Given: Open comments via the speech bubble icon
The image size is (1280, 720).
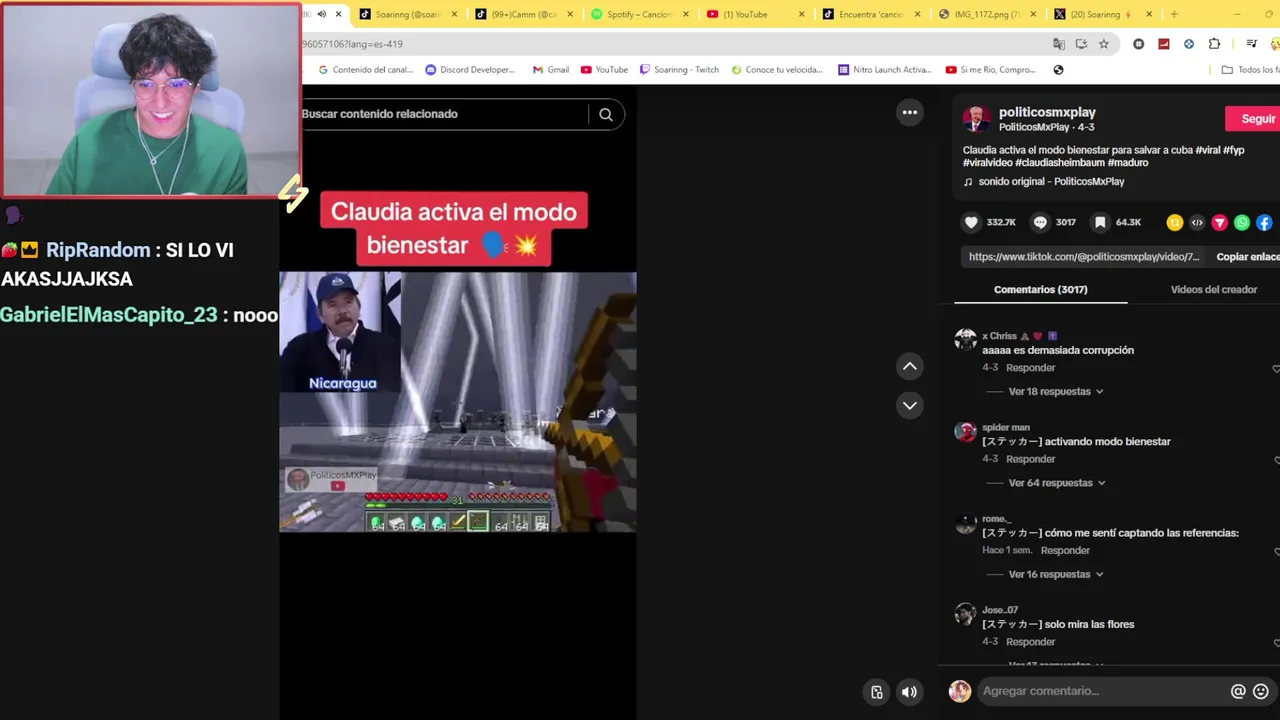Looking at the screenshot, I should point(1040,222).
